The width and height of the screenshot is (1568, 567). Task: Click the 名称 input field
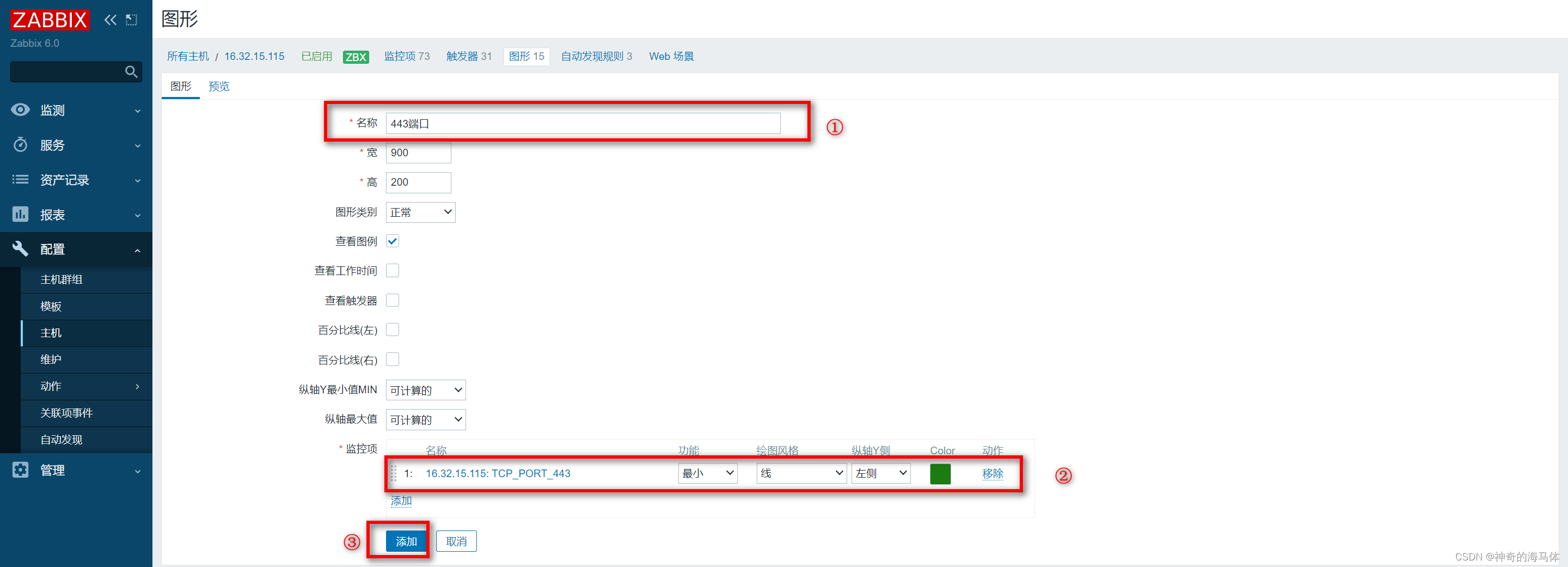point(583,124)
